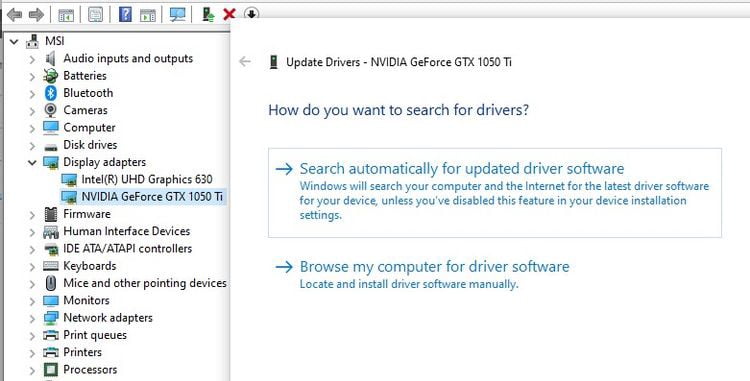750x381 pixels.
Task: Select the Print queues label
Action: pyautogui.click(x=95, y=335)
